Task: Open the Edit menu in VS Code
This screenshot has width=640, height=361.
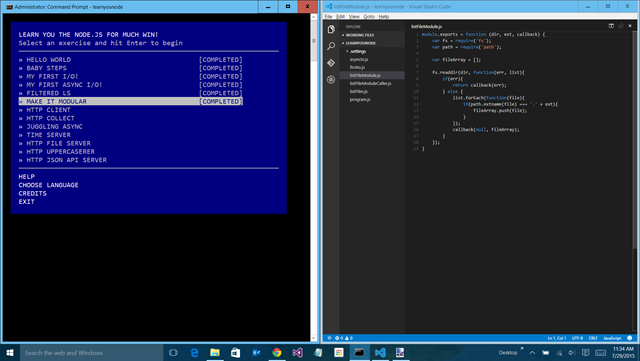Action: 340,17
